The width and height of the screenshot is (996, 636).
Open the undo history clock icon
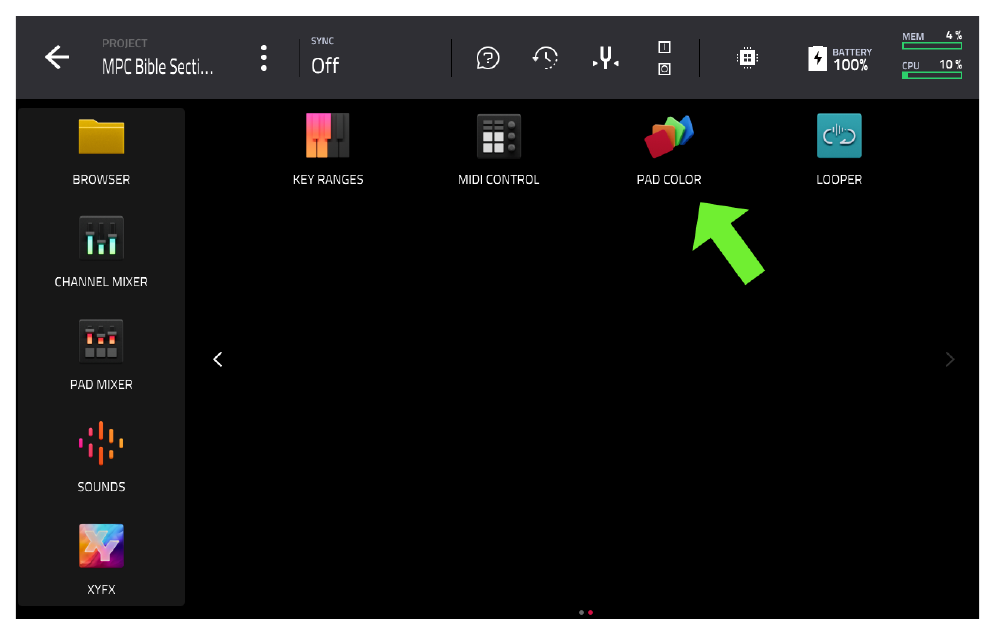click(546, 58)
